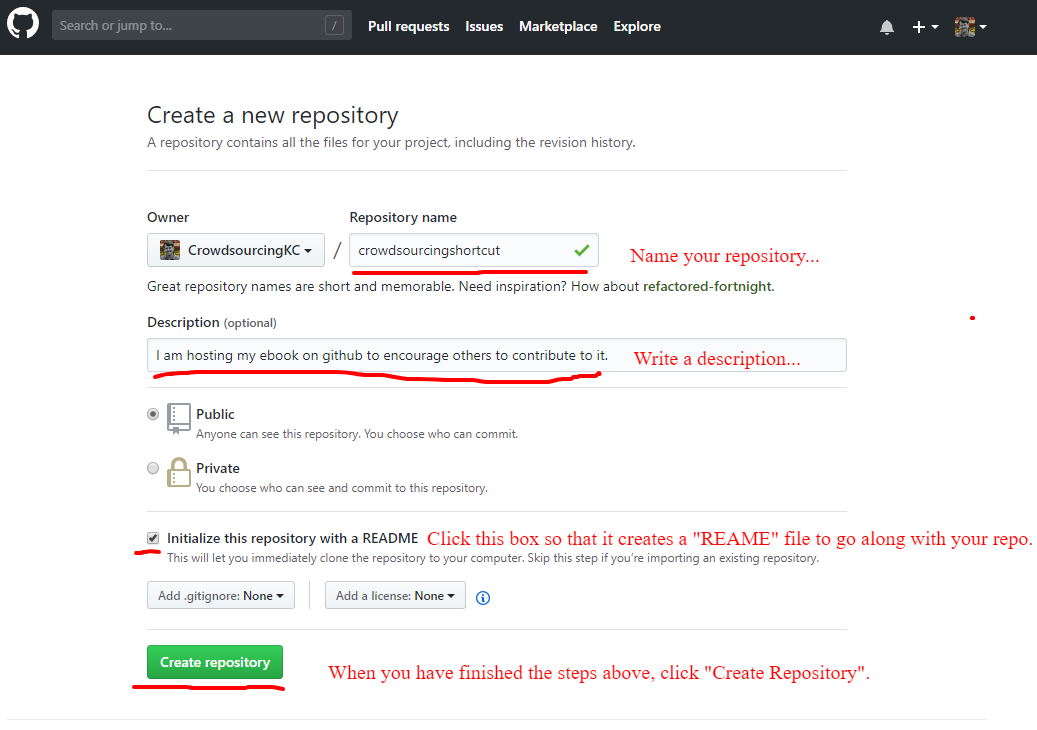Click the Owner label
This screenshot has width=1037, height=730.
tap(168, 217)
